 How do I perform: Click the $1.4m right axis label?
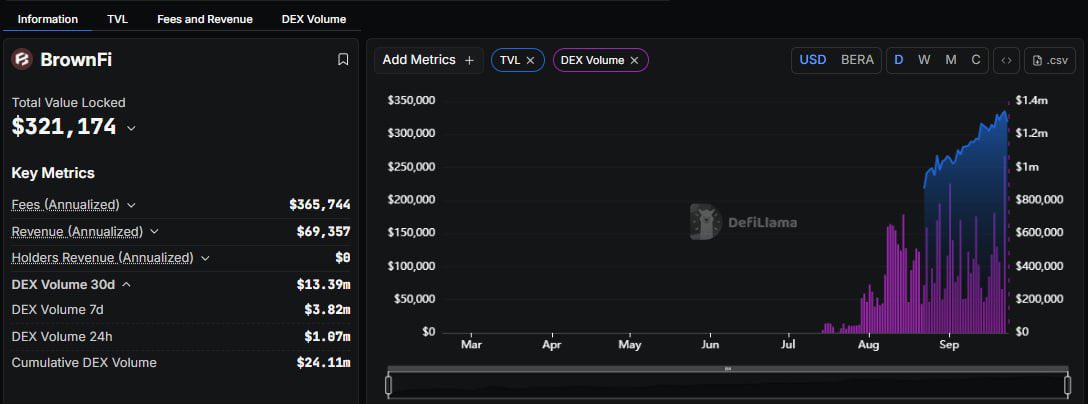point(1031,100)
